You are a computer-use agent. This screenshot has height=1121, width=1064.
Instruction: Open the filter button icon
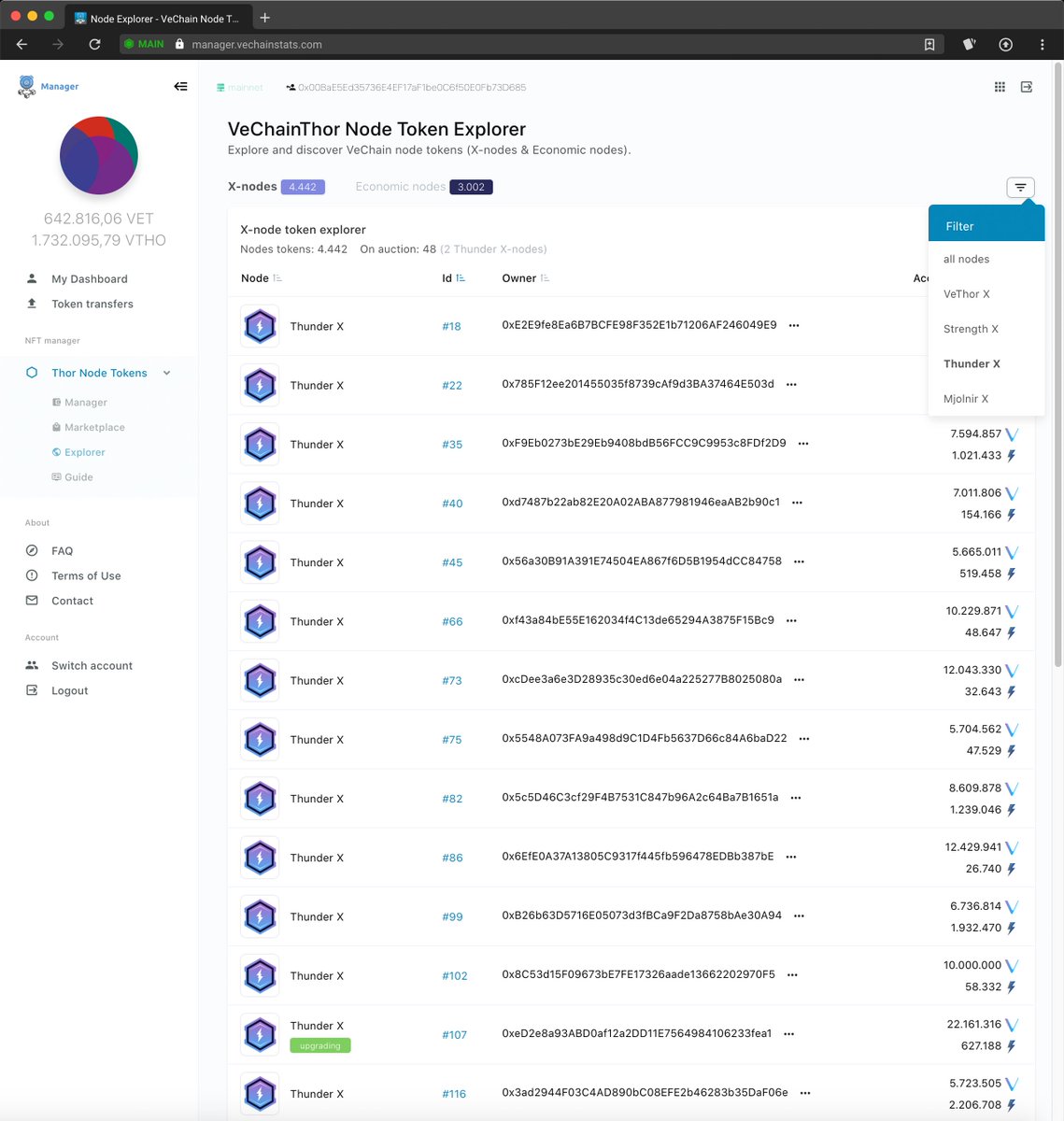tap(1020, 188)
